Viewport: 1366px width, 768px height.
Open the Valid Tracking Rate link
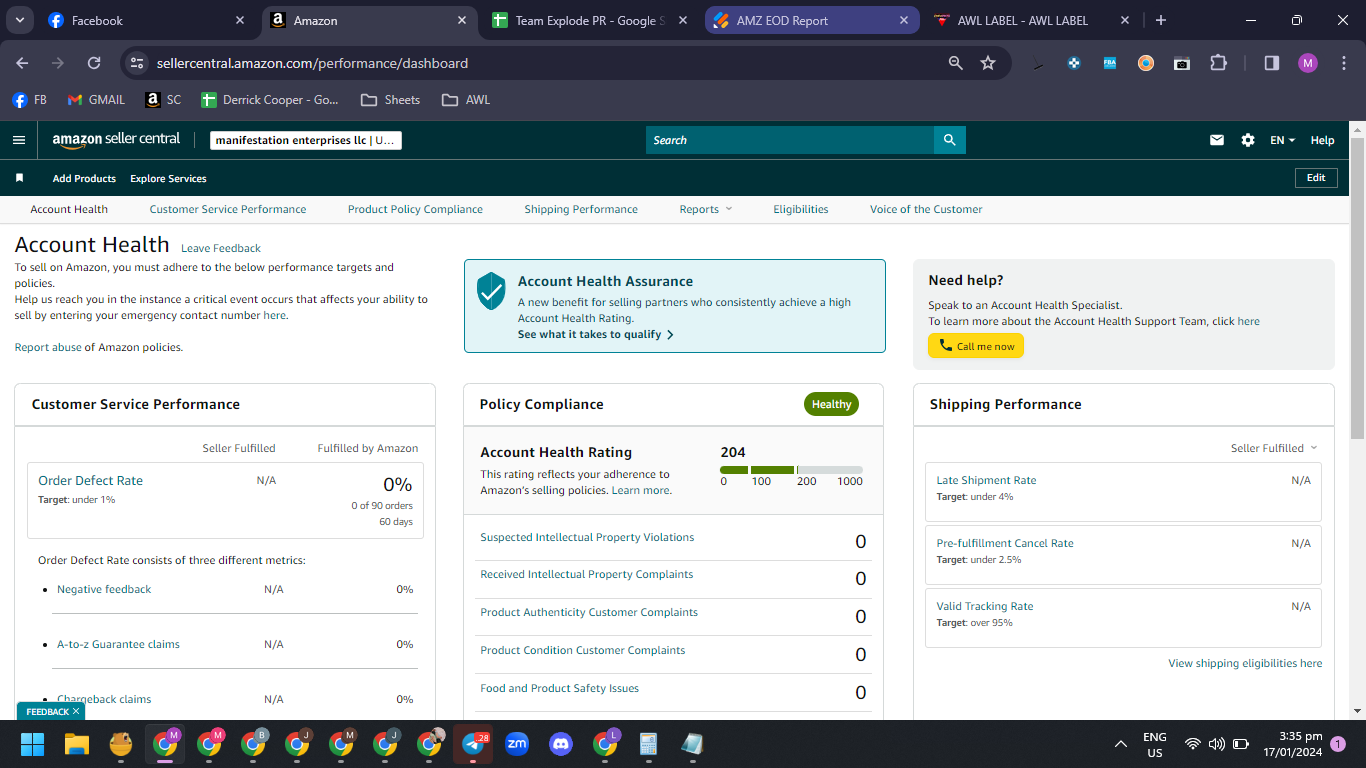[985, 606]
